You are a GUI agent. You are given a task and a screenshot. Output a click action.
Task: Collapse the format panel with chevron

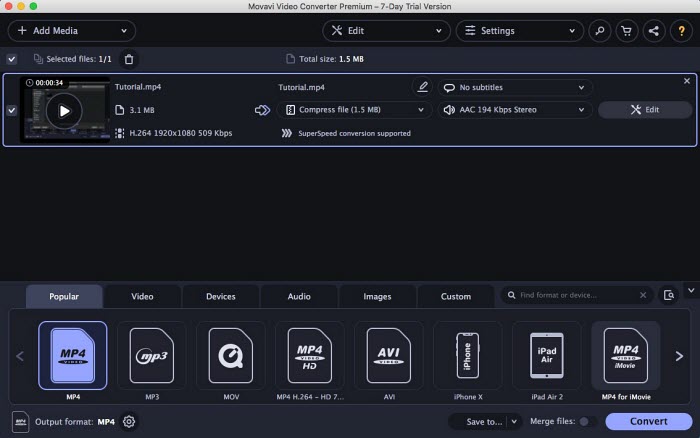[x=691, y=291]
